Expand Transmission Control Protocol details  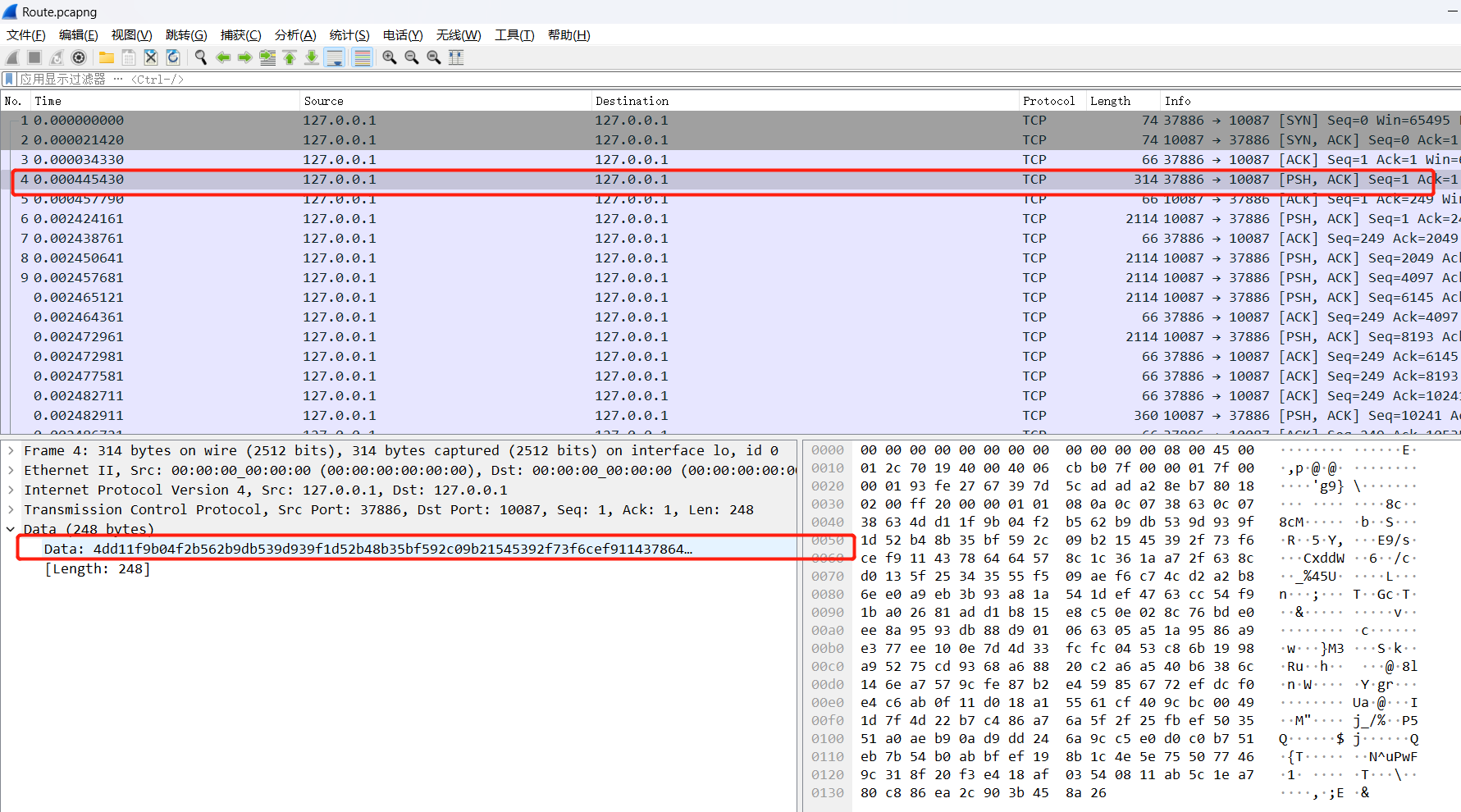tap(11, 509)
